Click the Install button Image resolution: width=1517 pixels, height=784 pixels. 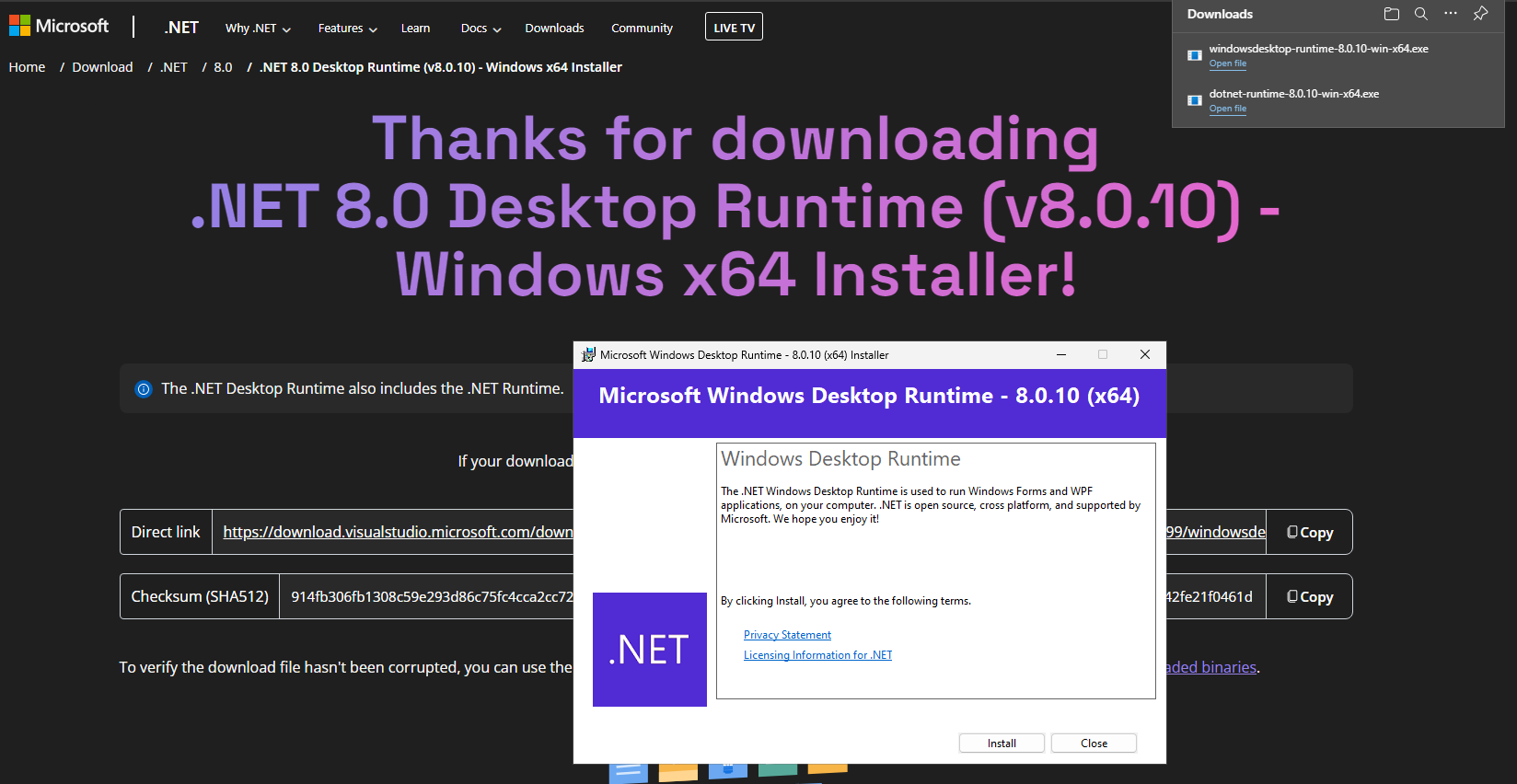click(x=1002, y=744)
